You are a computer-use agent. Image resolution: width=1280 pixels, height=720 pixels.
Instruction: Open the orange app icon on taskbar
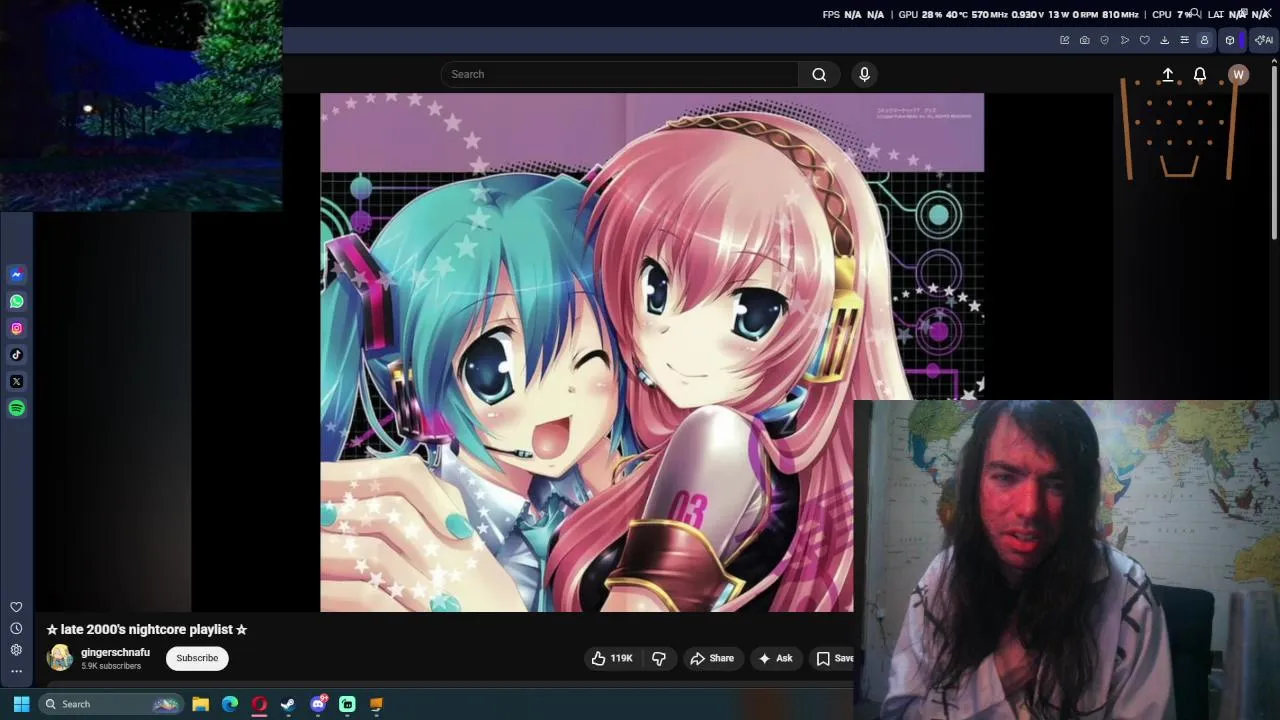point(376,704)
